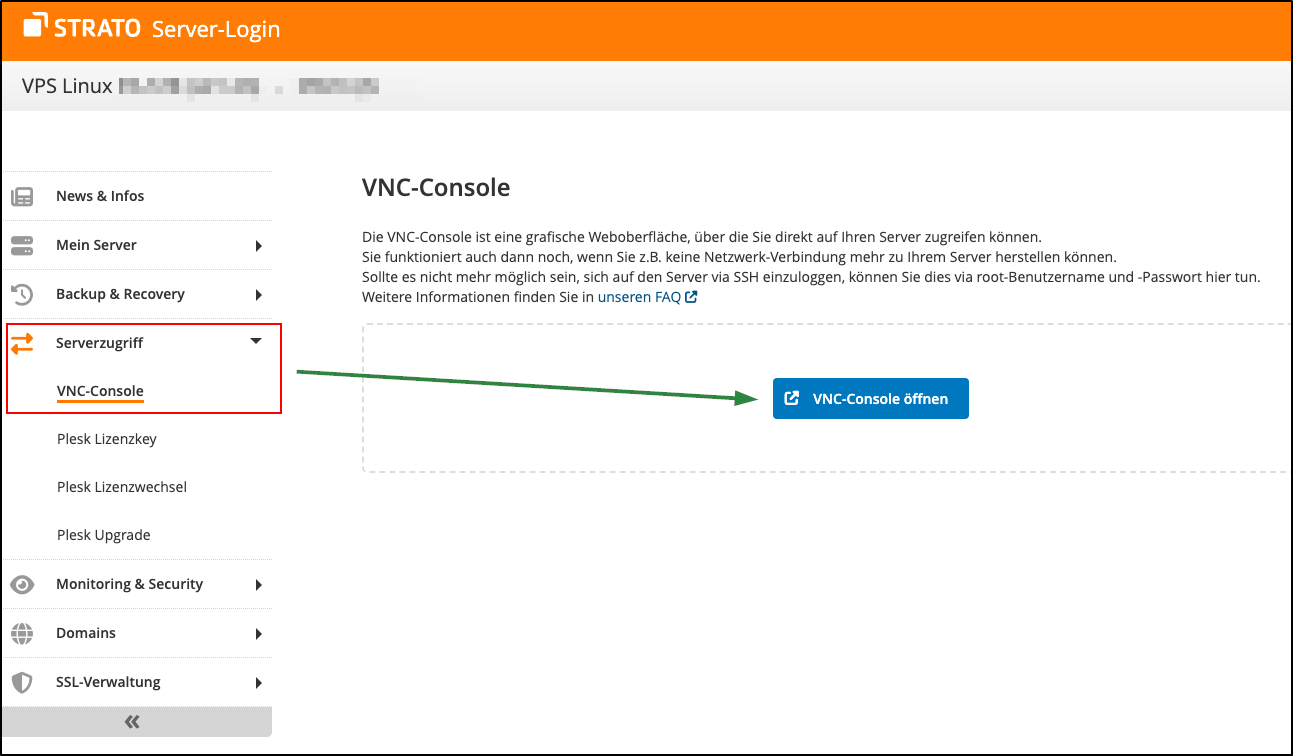Click the Domains globe icon

[22, 633]
